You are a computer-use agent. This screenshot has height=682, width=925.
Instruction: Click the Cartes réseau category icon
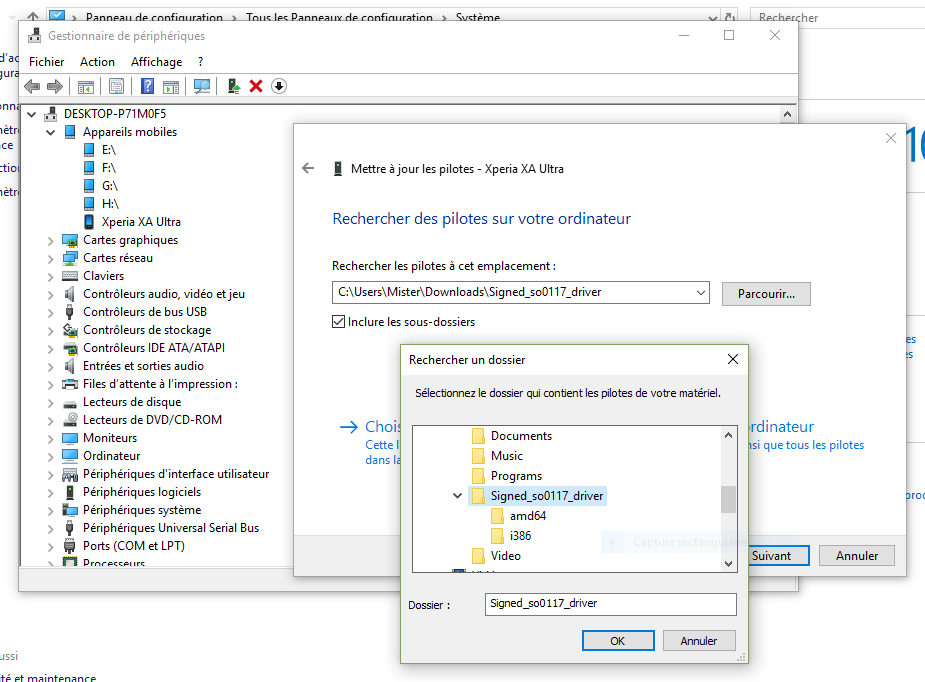coord(70,258)
